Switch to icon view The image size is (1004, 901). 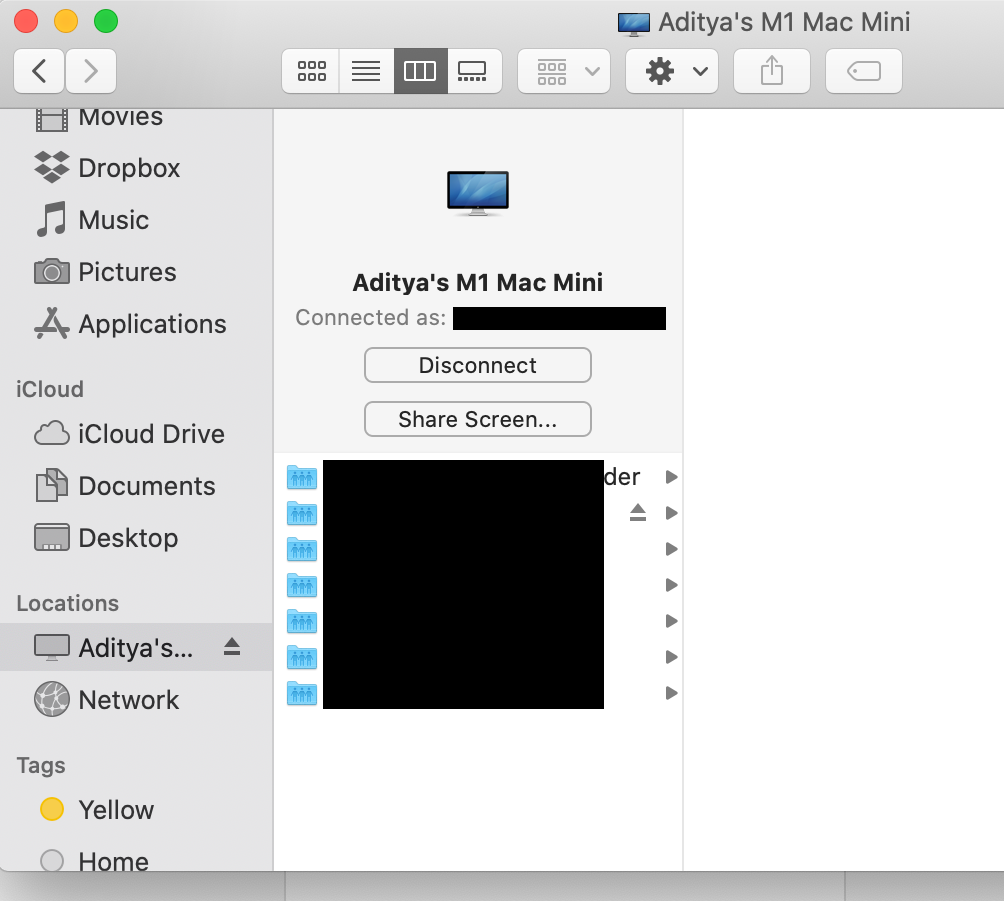311,71
